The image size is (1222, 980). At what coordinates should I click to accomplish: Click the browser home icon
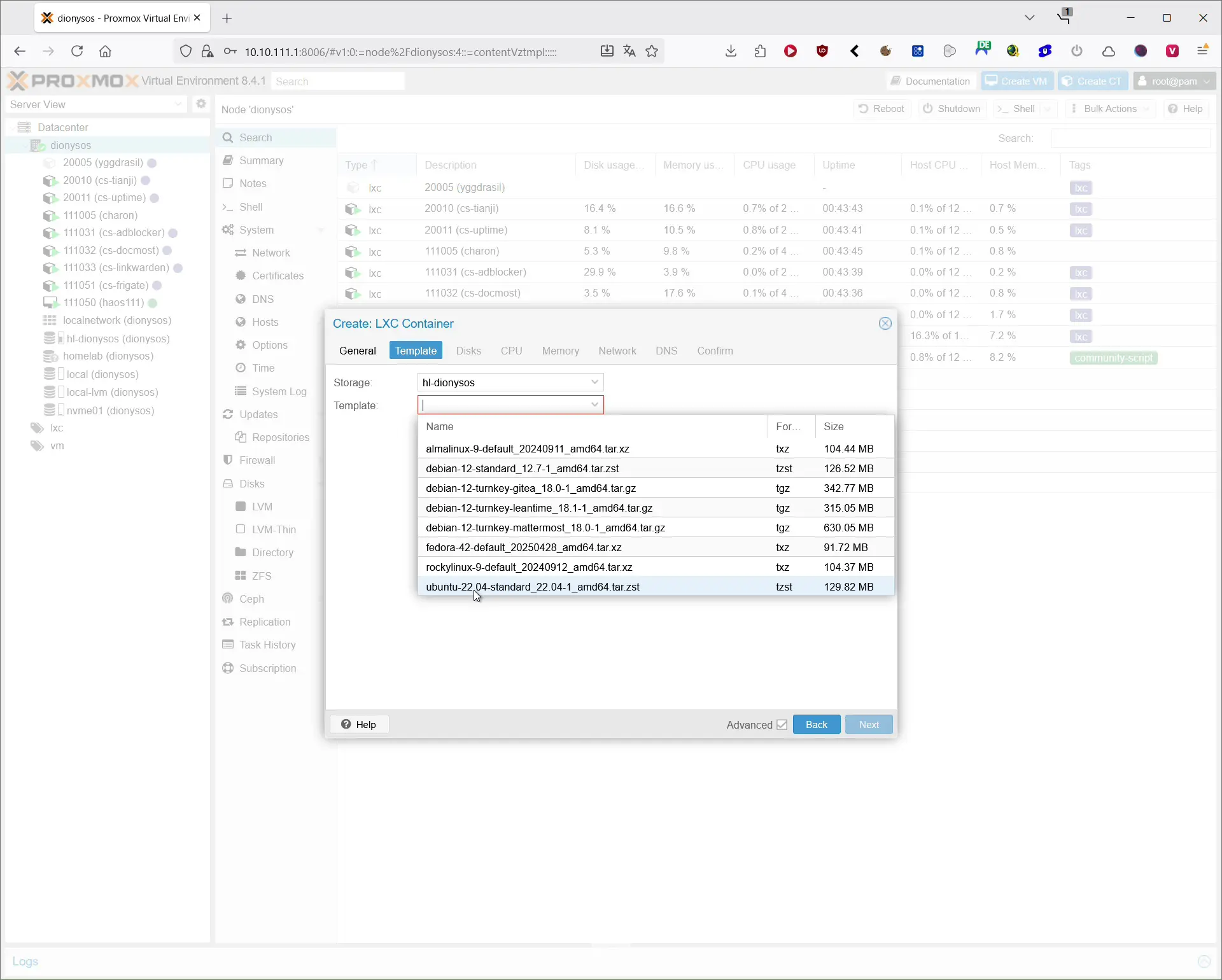pos(105,52)
